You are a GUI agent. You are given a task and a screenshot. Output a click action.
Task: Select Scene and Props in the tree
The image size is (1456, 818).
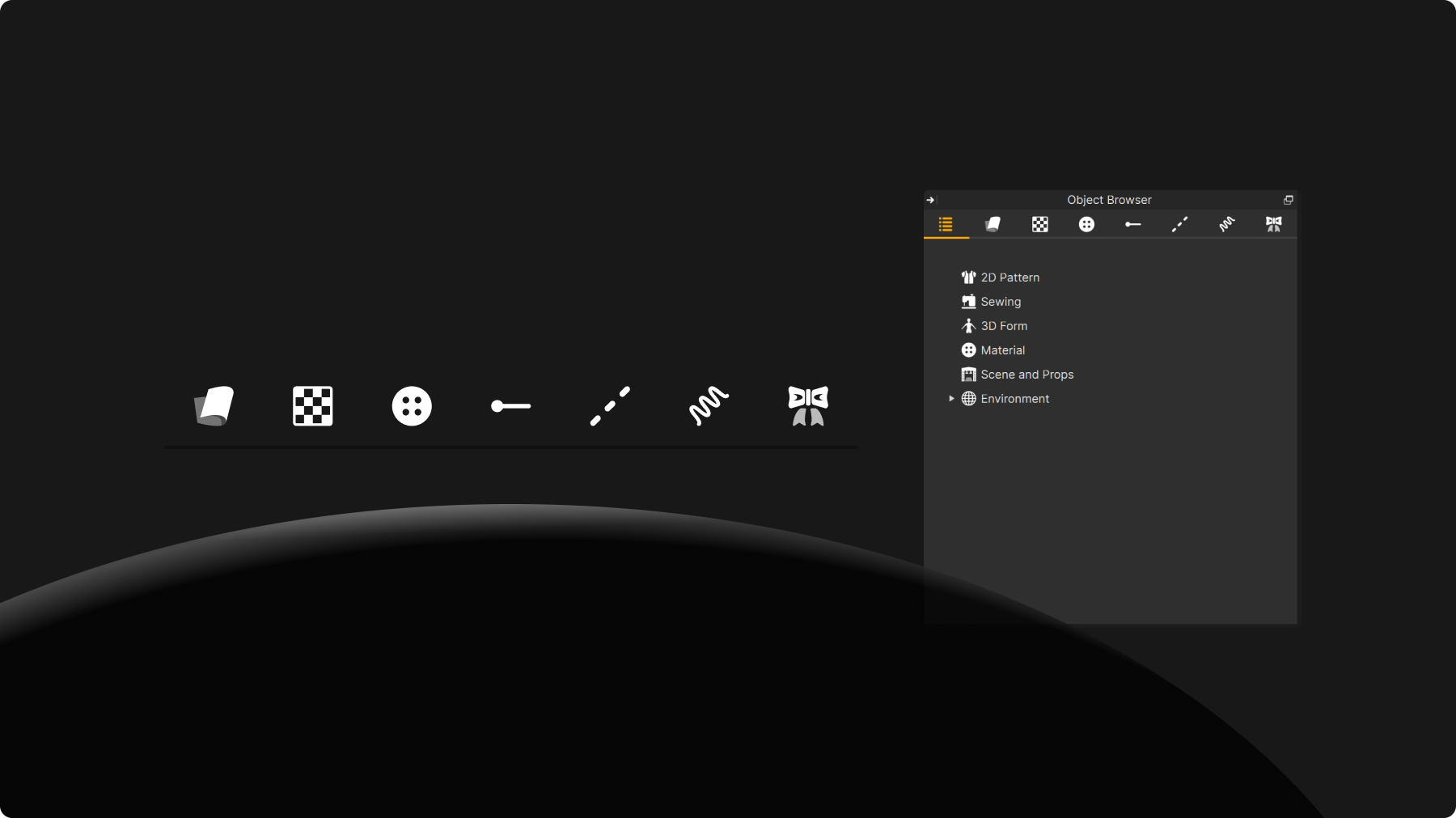click(x=1027, y=375)
